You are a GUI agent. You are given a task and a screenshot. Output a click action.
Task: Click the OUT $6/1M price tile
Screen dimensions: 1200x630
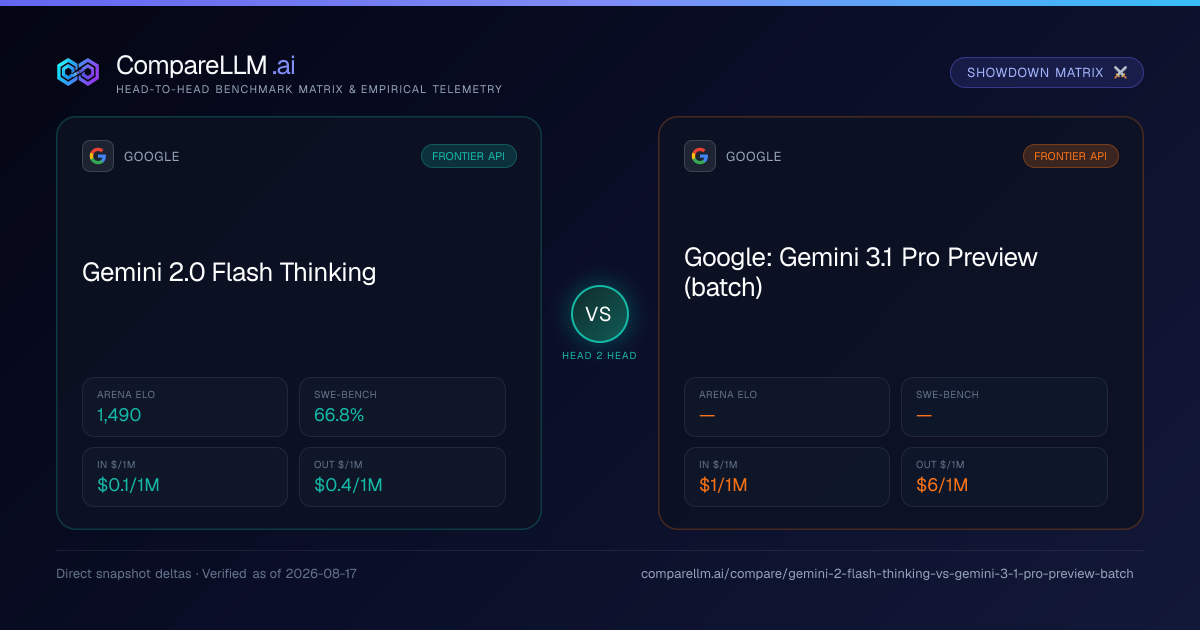pyautogui.click(x=1004, y=477)
